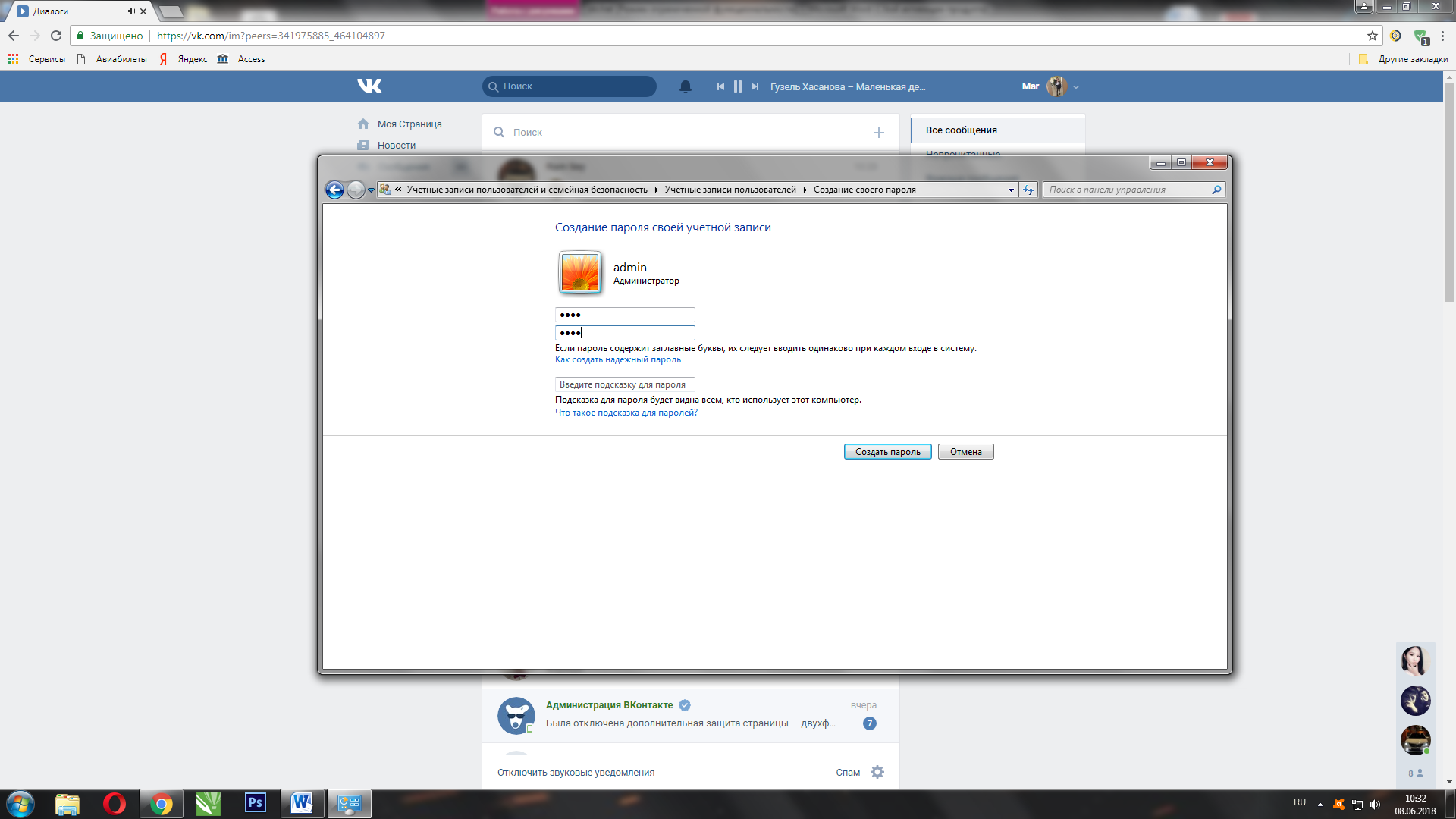Click the 'Отмена' button

pyautogui.click(x=966, y=452)
